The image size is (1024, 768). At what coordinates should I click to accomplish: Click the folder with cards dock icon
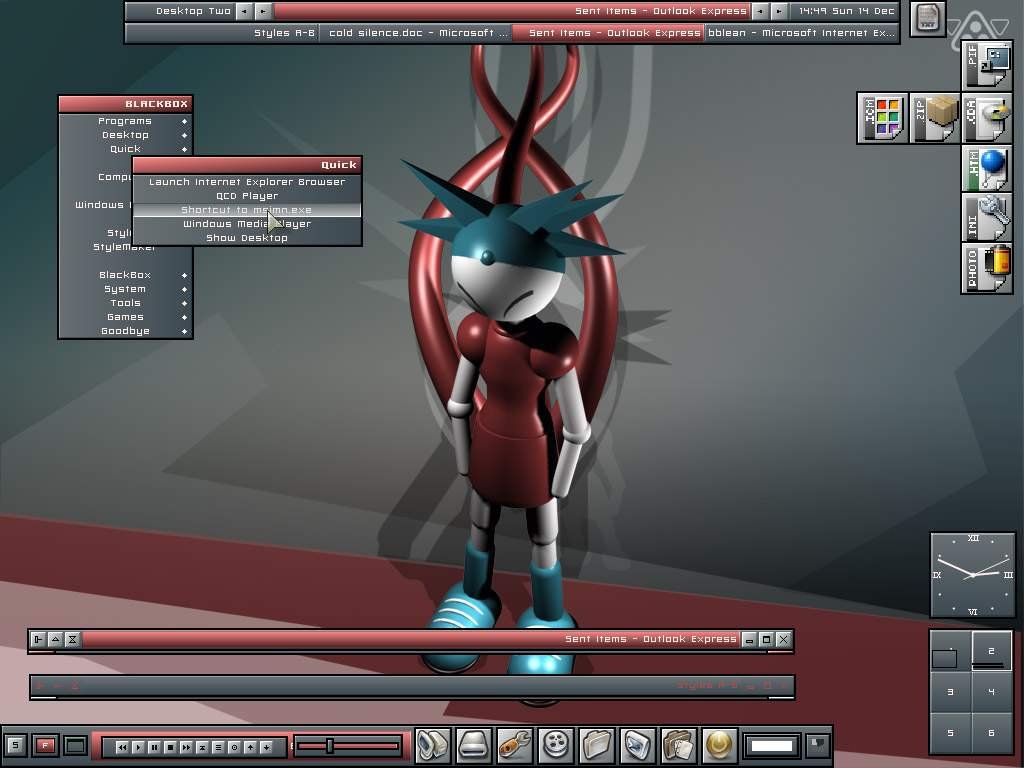pos(679,745)
